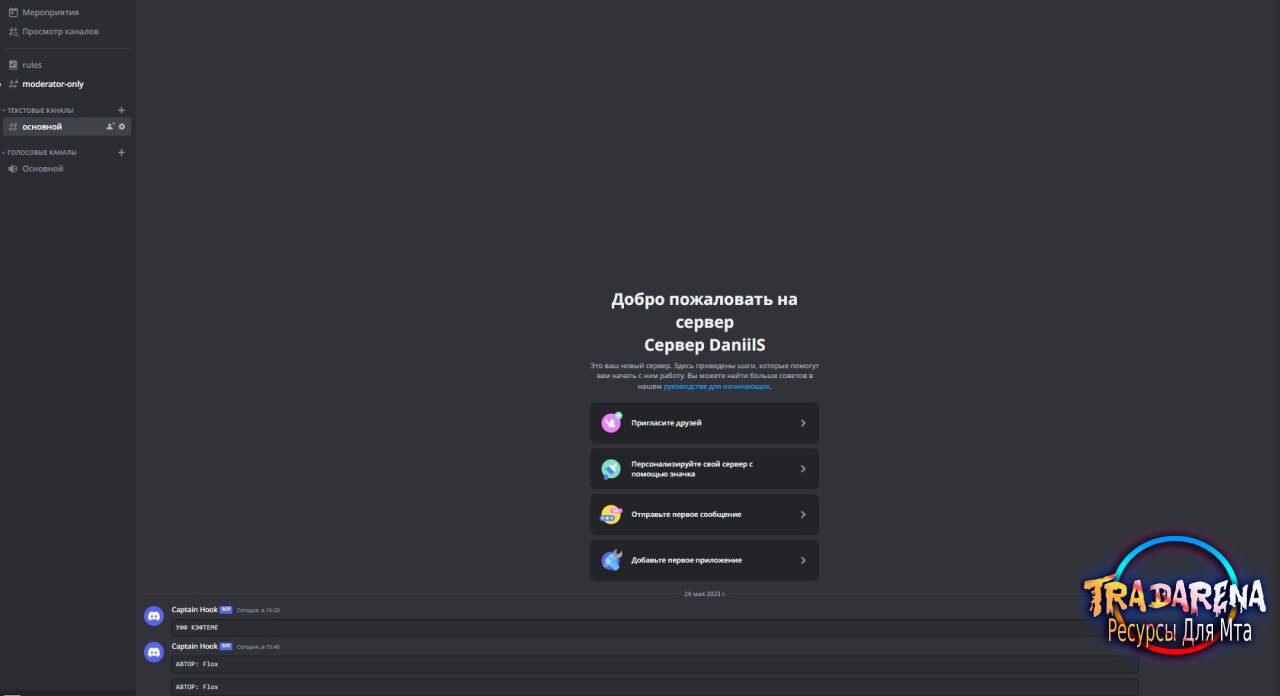The width and height of the screenshot is (1280, 696).
Task: Add a channel to ГОЛОСОВЫЕ КАНАЛЫ with plus
Action: 122,153
